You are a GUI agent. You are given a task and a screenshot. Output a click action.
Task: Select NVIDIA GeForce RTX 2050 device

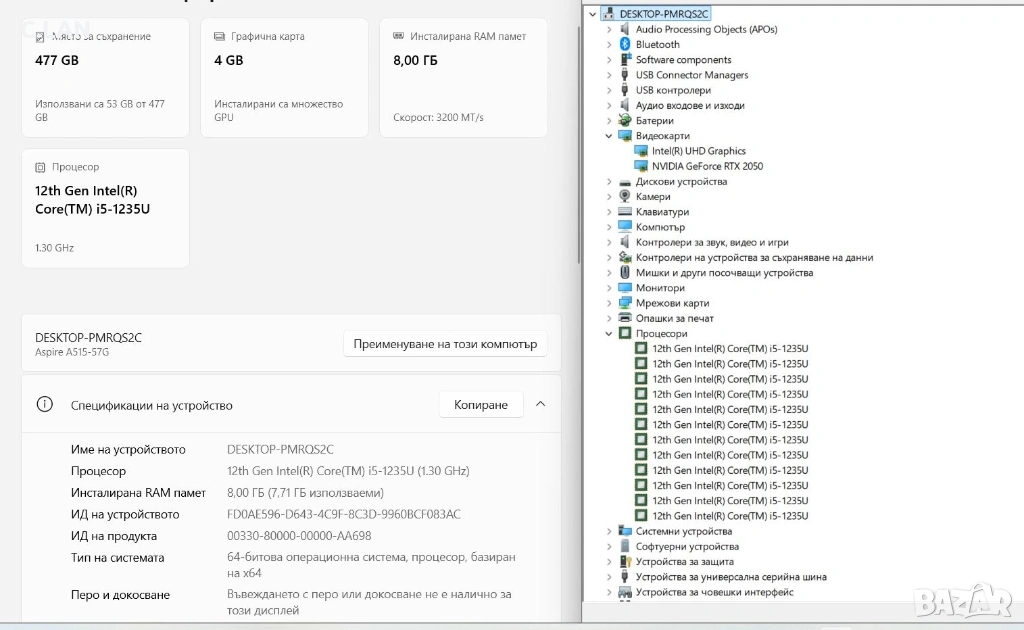(x=707, y=166)
